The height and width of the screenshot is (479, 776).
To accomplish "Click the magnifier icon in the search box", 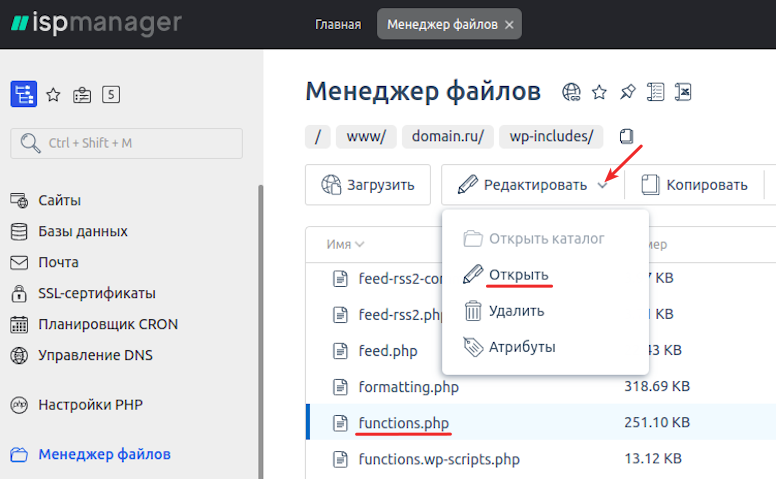I will 30,143.
